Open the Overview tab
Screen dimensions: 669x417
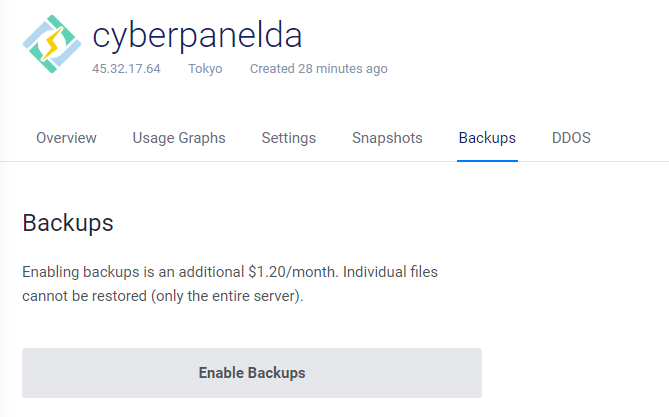click(x=66, y=138)
